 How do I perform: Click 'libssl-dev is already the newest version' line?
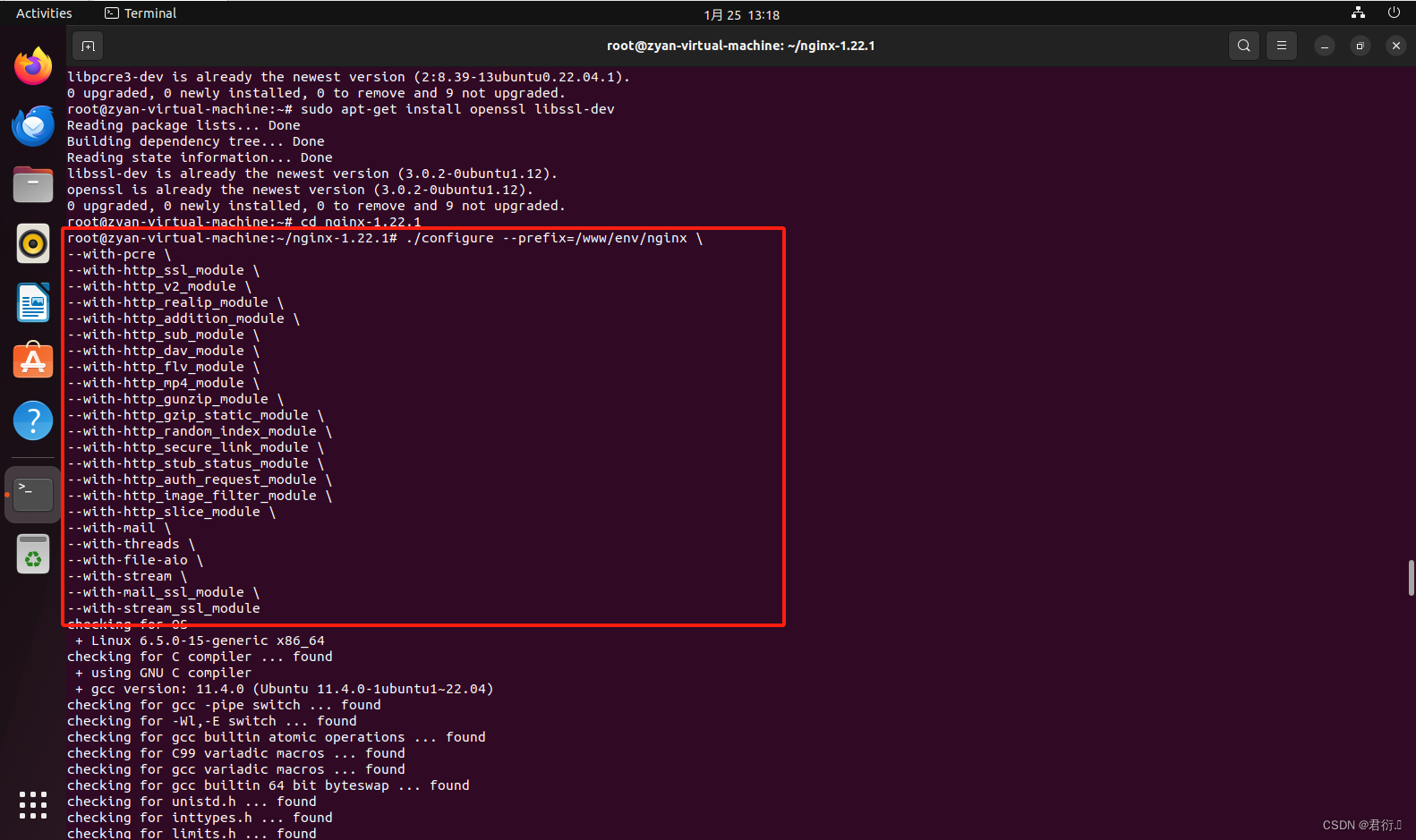pos(312,174)
